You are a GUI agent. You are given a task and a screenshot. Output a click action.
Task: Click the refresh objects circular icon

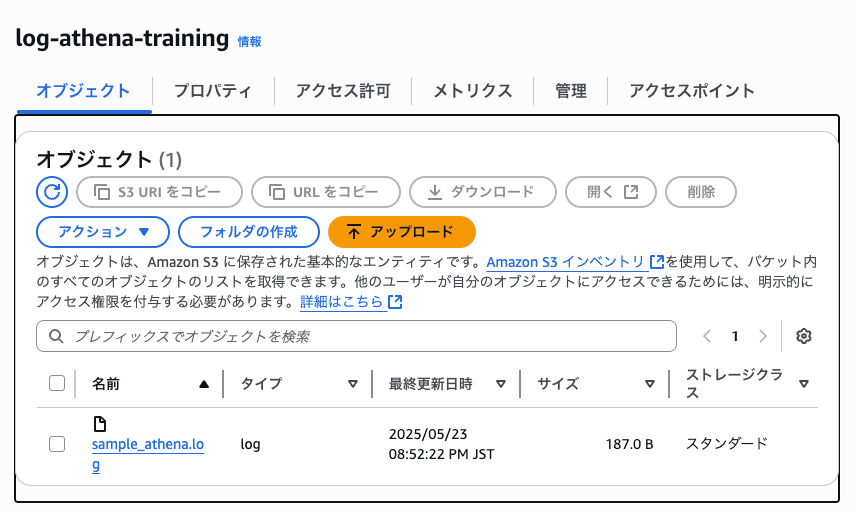point(52,192)
